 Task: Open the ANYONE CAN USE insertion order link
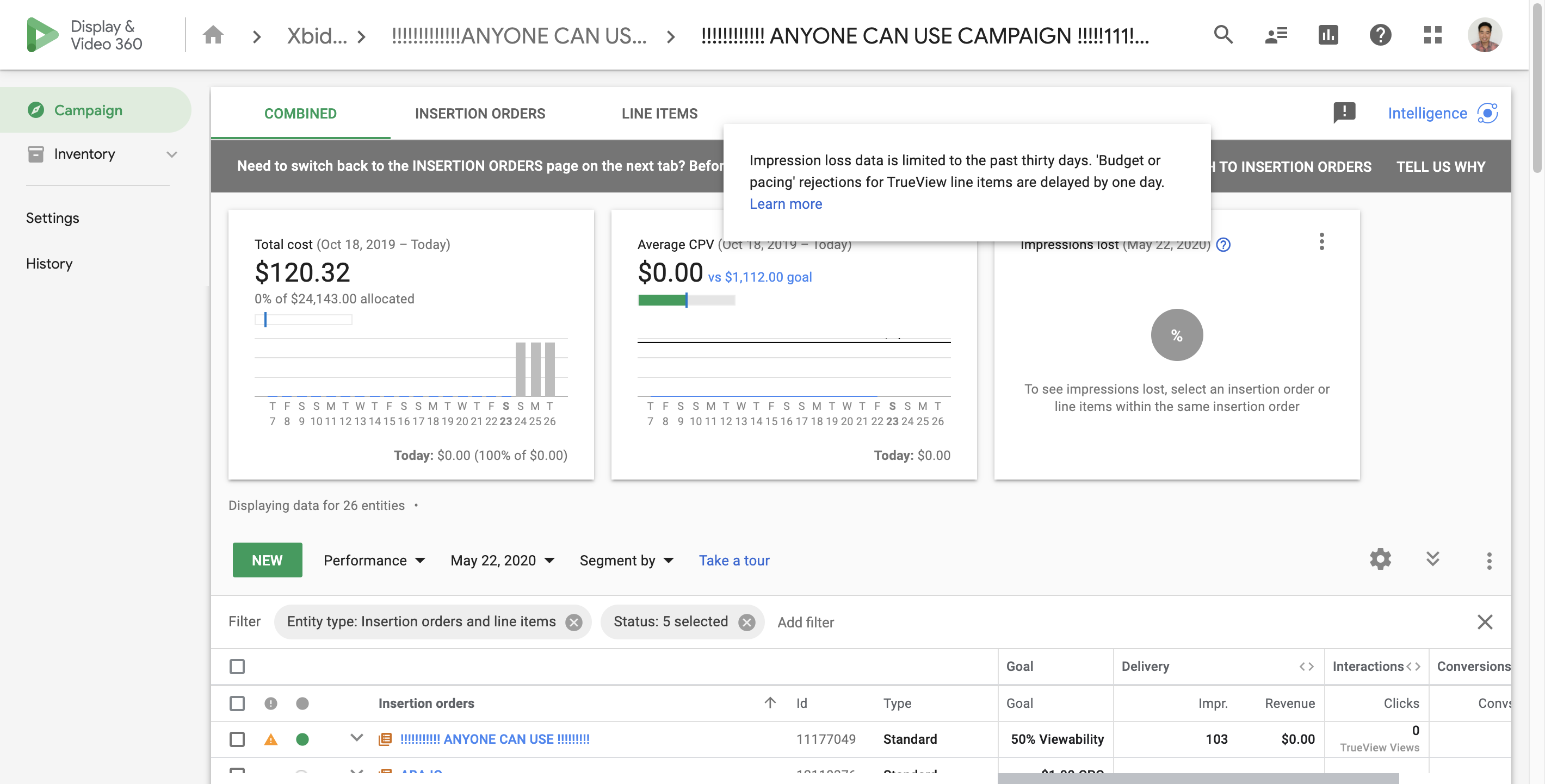(x=494, y=739)
